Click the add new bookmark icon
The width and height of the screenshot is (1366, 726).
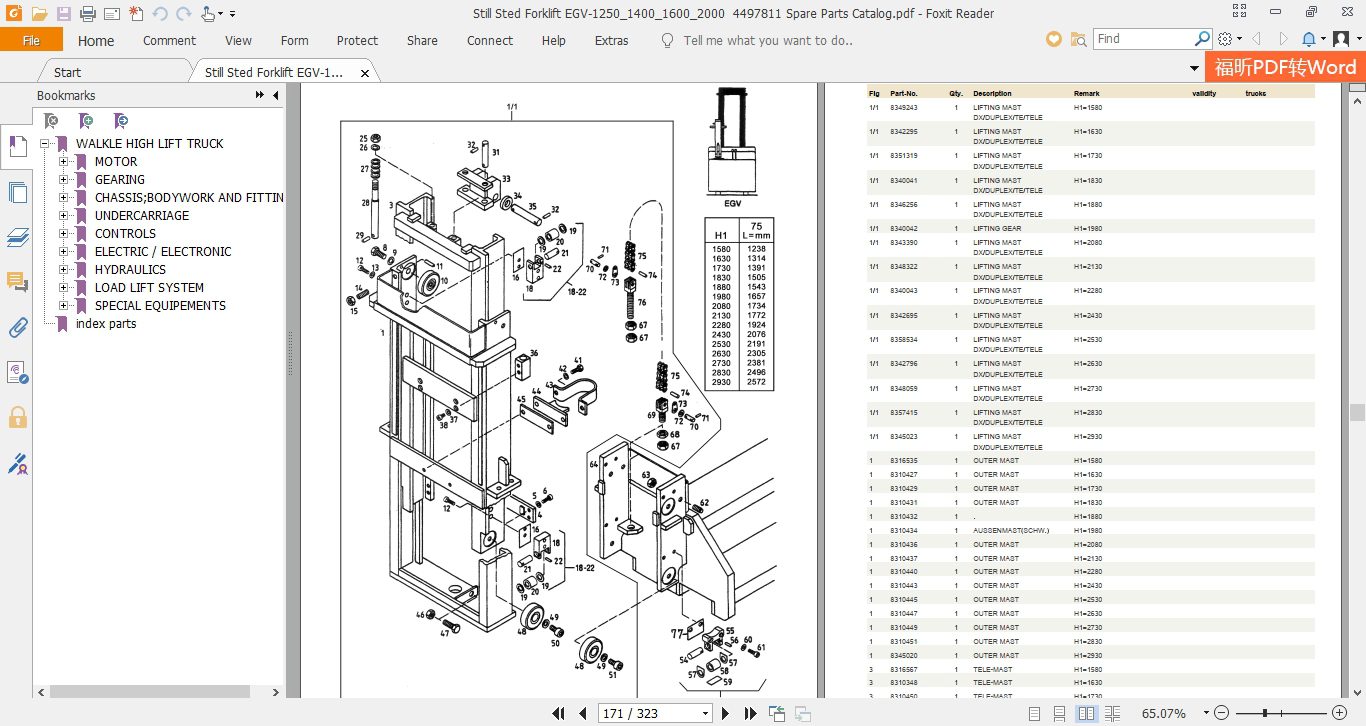(86, 120)
